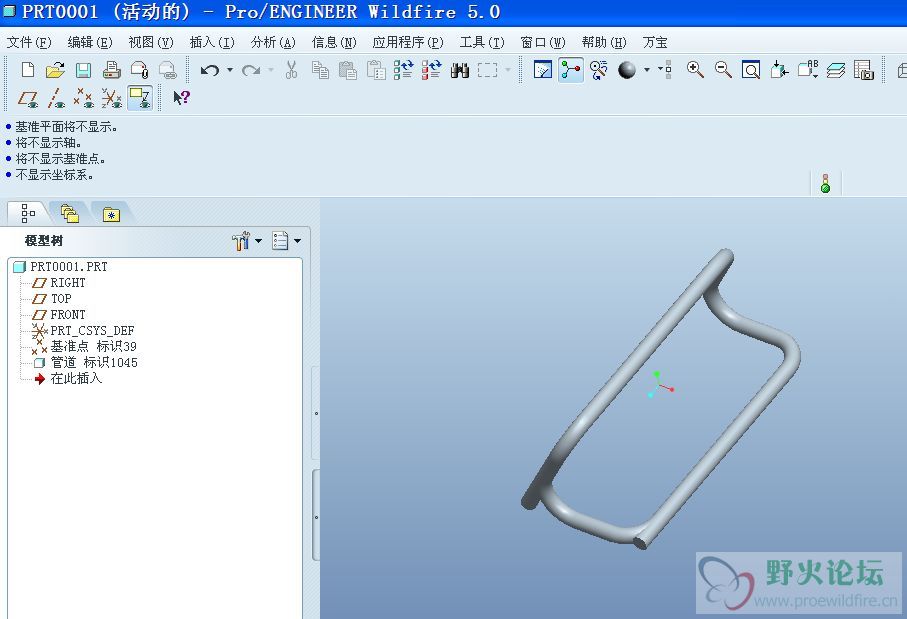This screenshot has height=619, width=907.
Task: Toggle datum axes display
Action: click(56, 98)
